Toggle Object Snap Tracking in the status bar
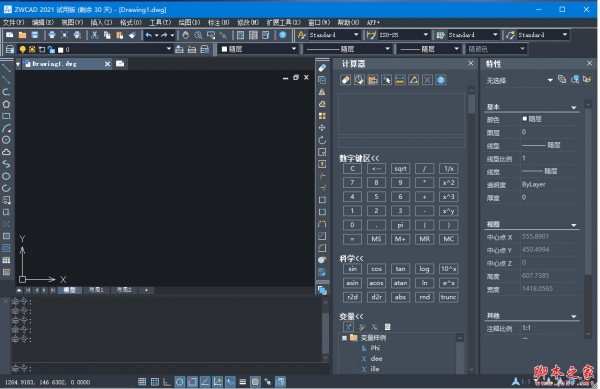 click(205, 381)
